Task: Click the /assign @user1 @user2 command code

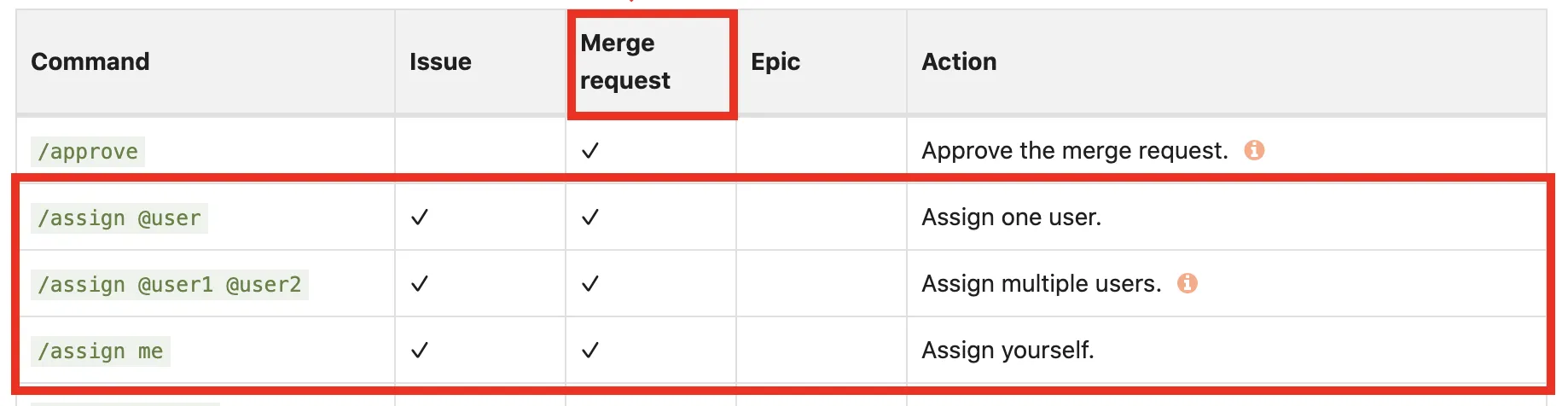Action: point(169,285)
